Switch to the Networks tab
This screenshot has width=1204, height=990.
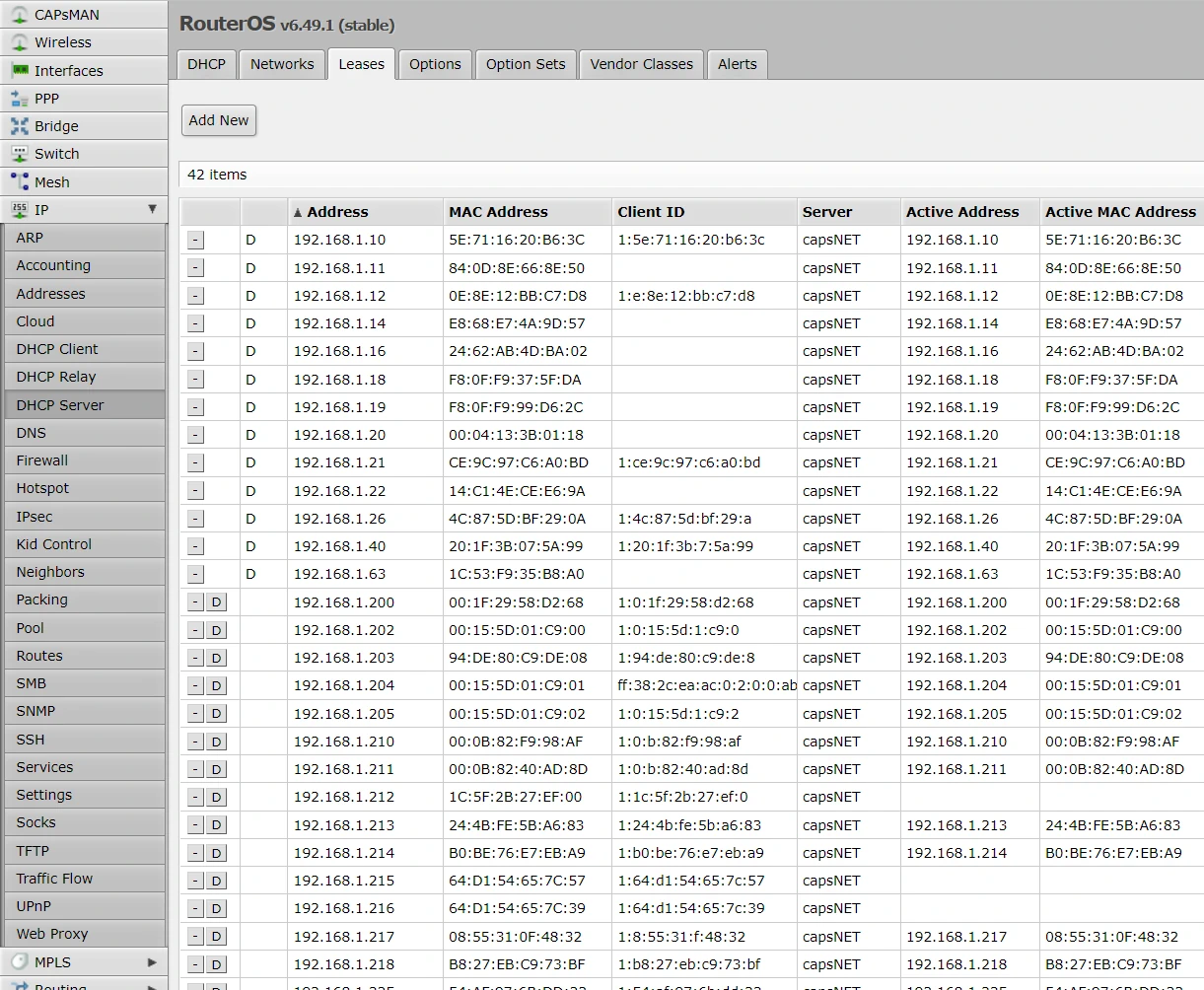[282, 64]
